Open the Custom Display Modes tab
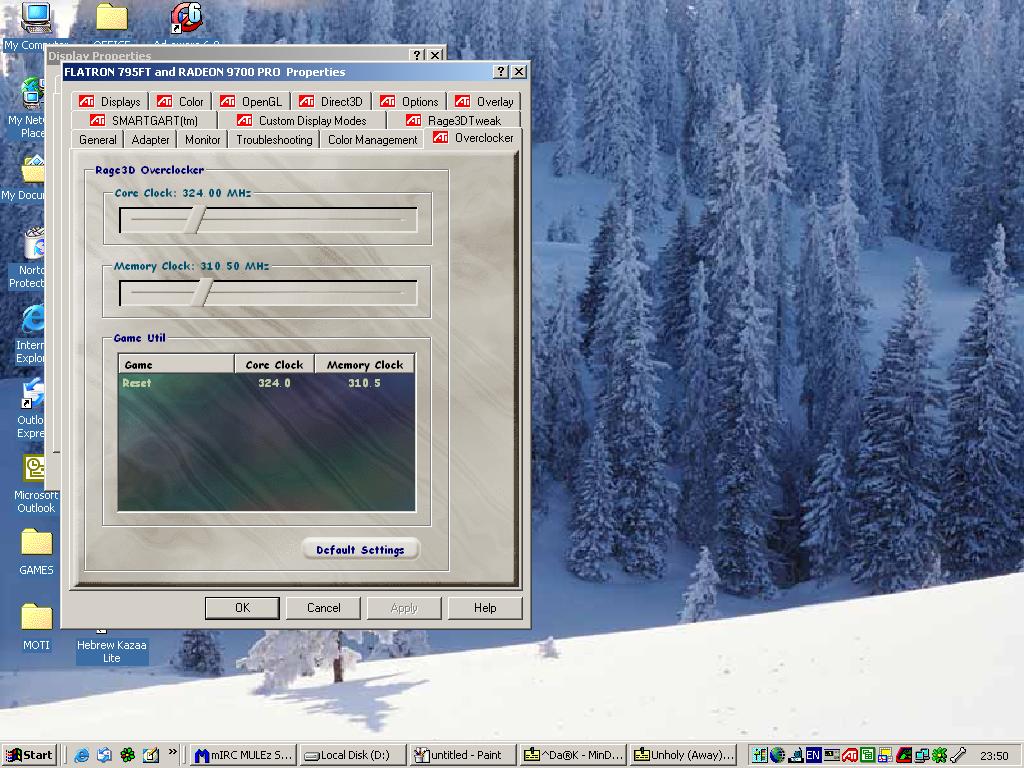Viewport: 1024px width, 768px height. click(302, 120)
